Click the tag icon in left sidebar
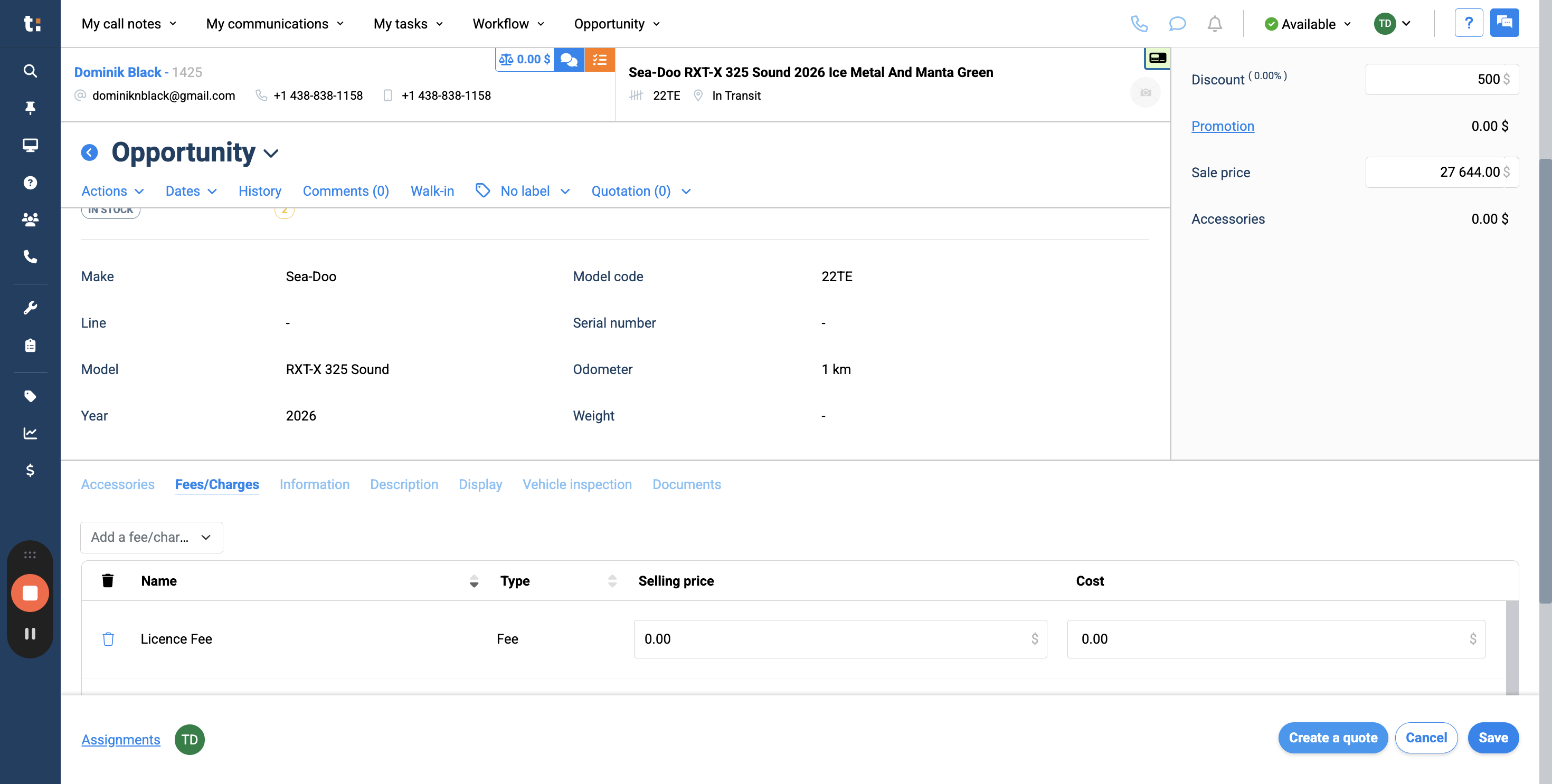This screenshot has width=1552, height=784. [30, 396]
